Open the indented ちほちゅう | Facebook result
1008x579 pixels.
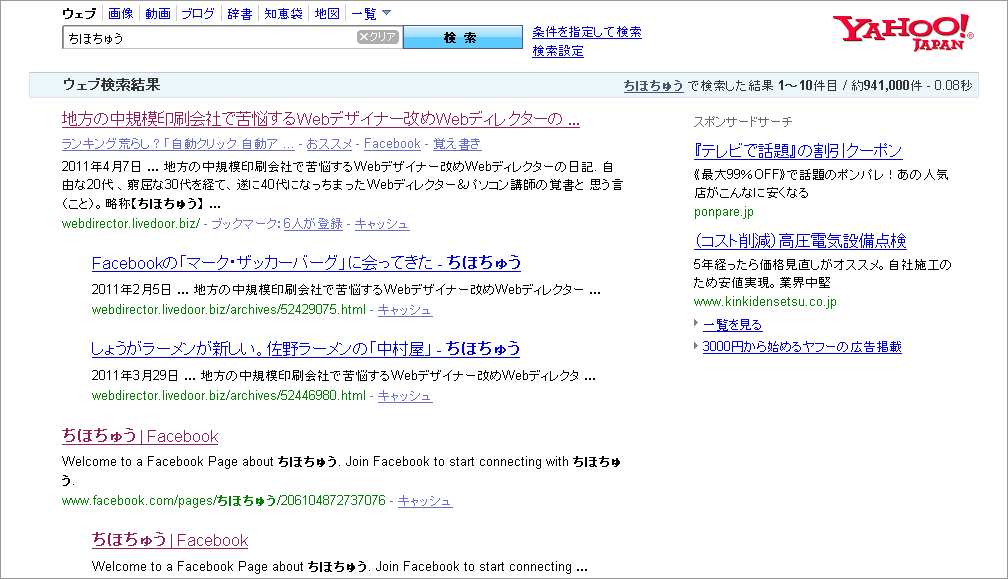170,540
